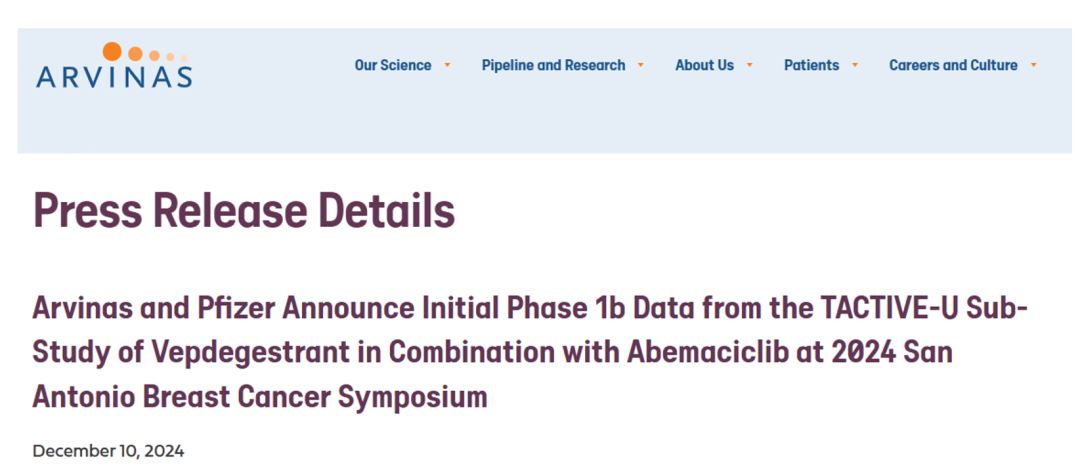Click the Press Release Details heading
Image resolution: width=1080 pixels, height=469 pixels.
(x=244, y=210)
